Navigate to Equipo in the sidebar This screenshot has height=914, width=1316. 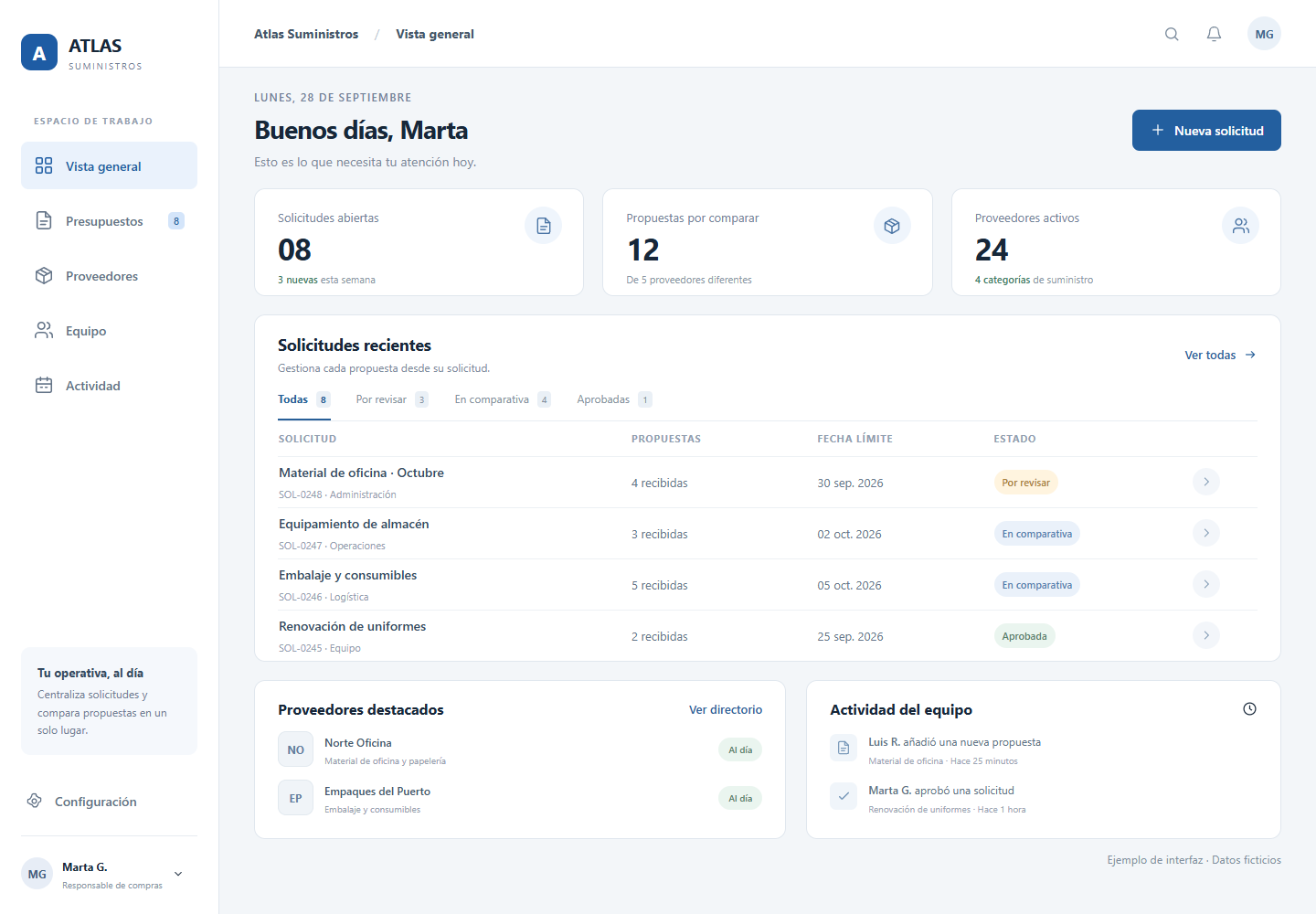(x=109, y=330)
